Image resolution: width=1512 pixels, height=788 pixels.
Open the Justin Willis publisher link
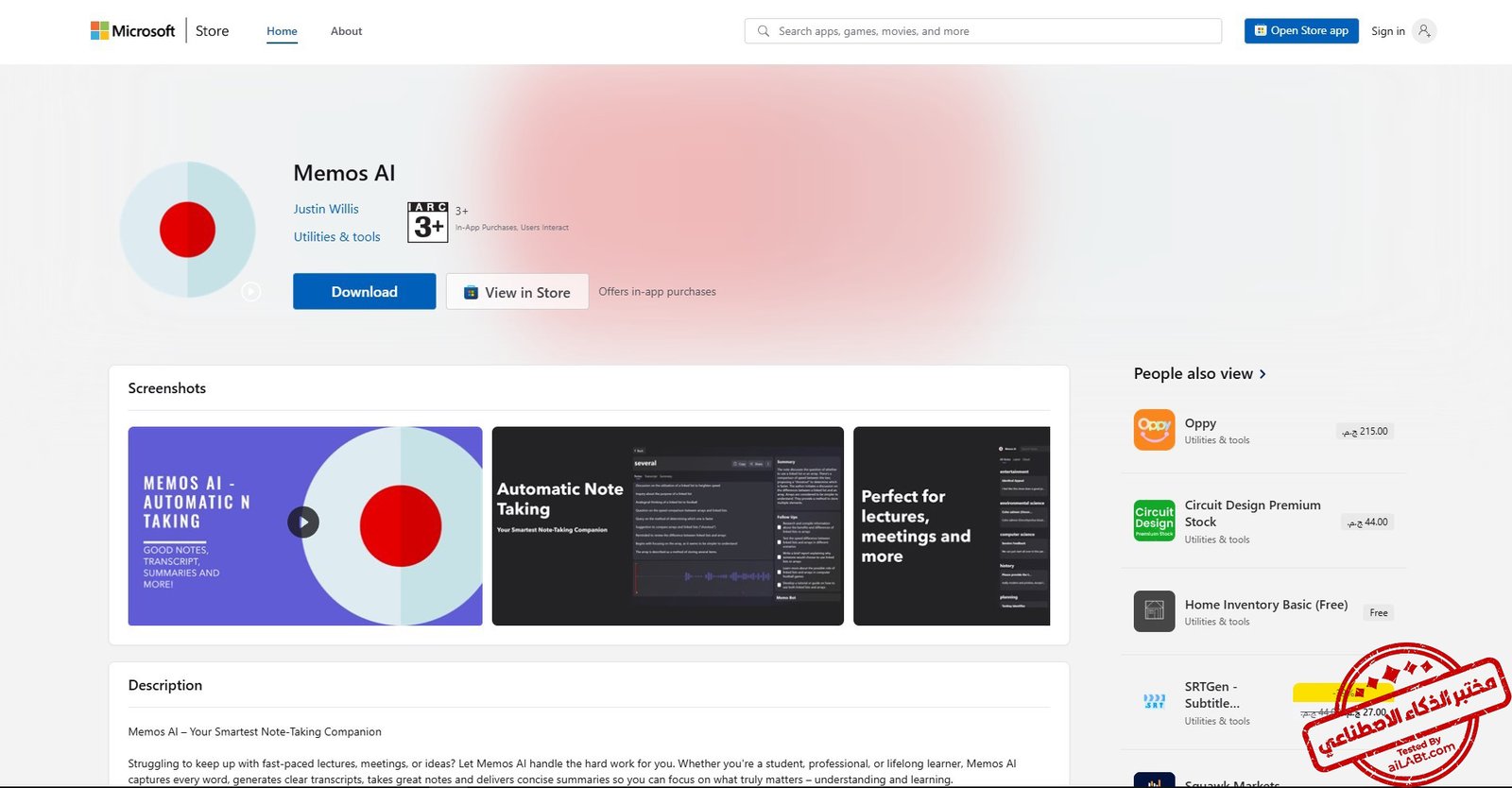click(326, 209)
